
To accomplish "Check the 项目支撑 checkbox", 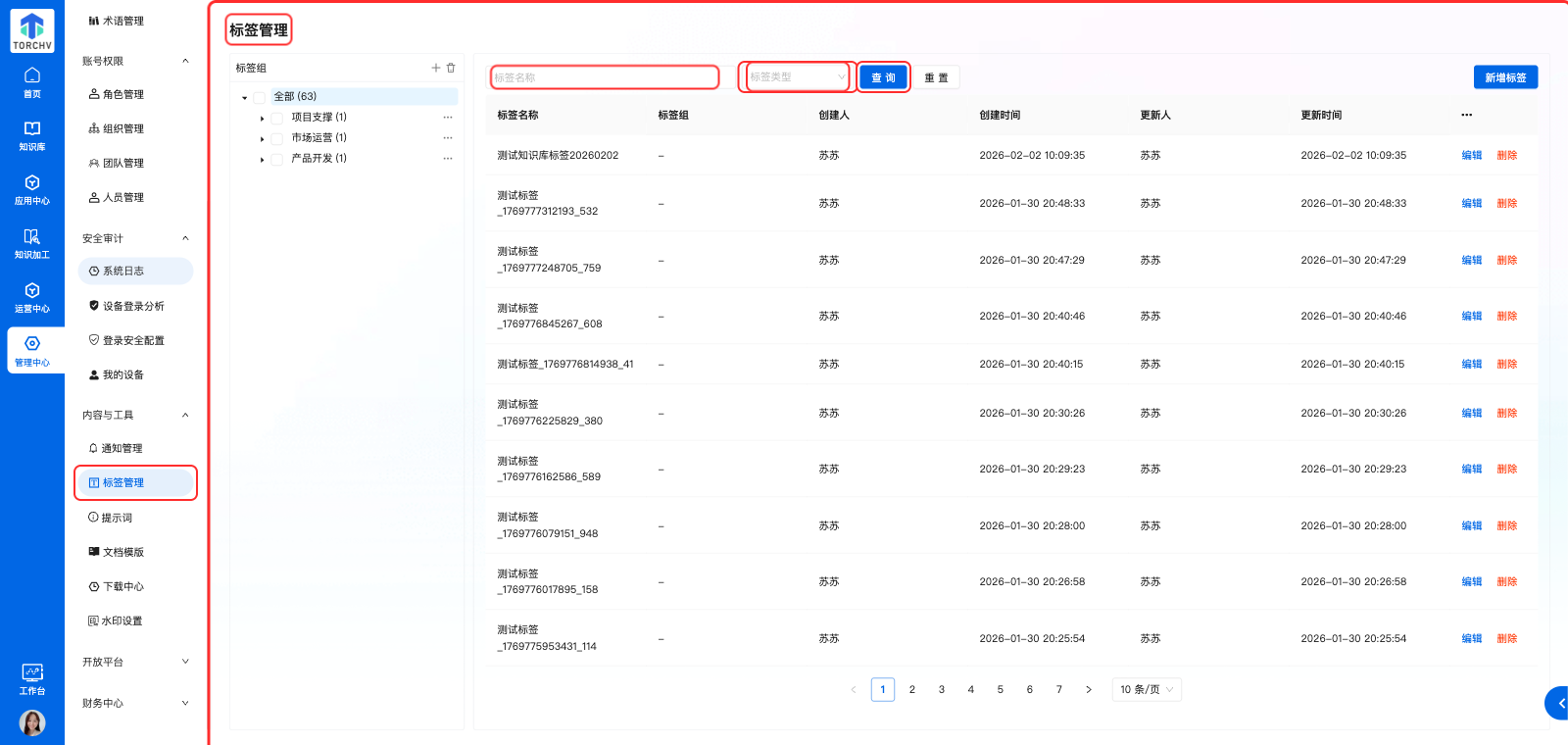I will [277, 118].
